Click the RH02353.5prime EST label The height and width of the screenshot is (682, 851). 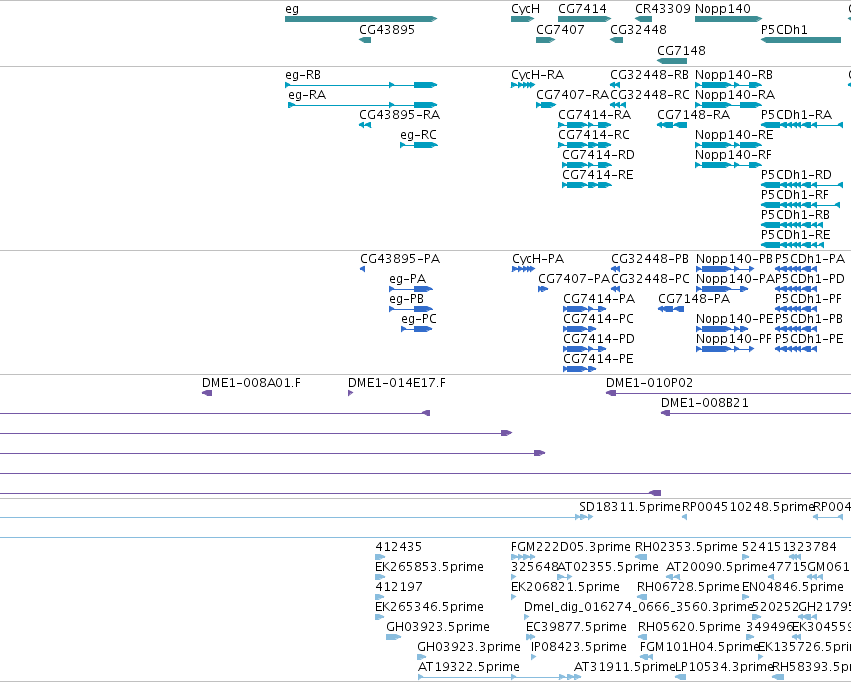pyautogui.click(x=687, y=547)
